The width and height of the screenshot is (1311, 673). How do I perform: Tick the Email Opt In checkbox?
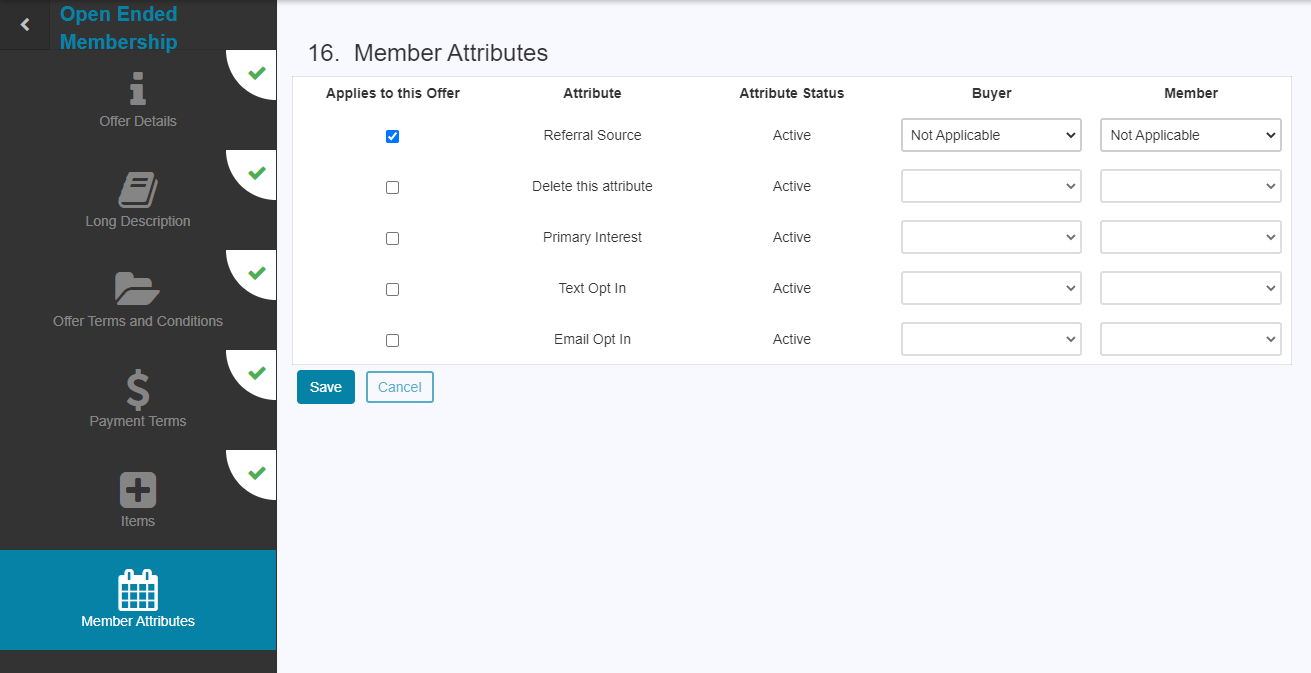click(392, 340)
